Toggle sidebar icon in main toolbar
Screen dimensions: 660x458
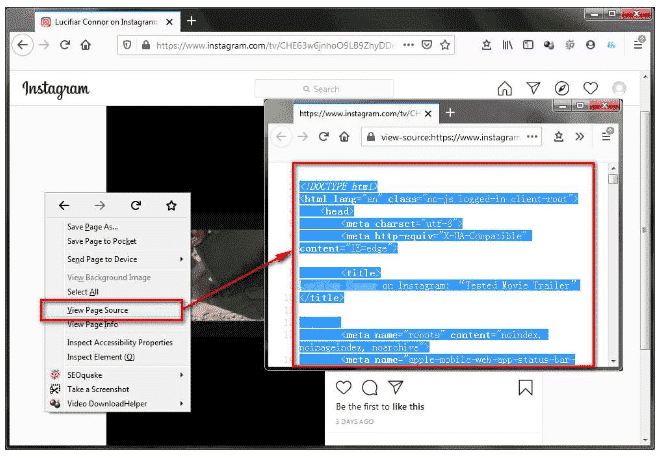[528, 45]
